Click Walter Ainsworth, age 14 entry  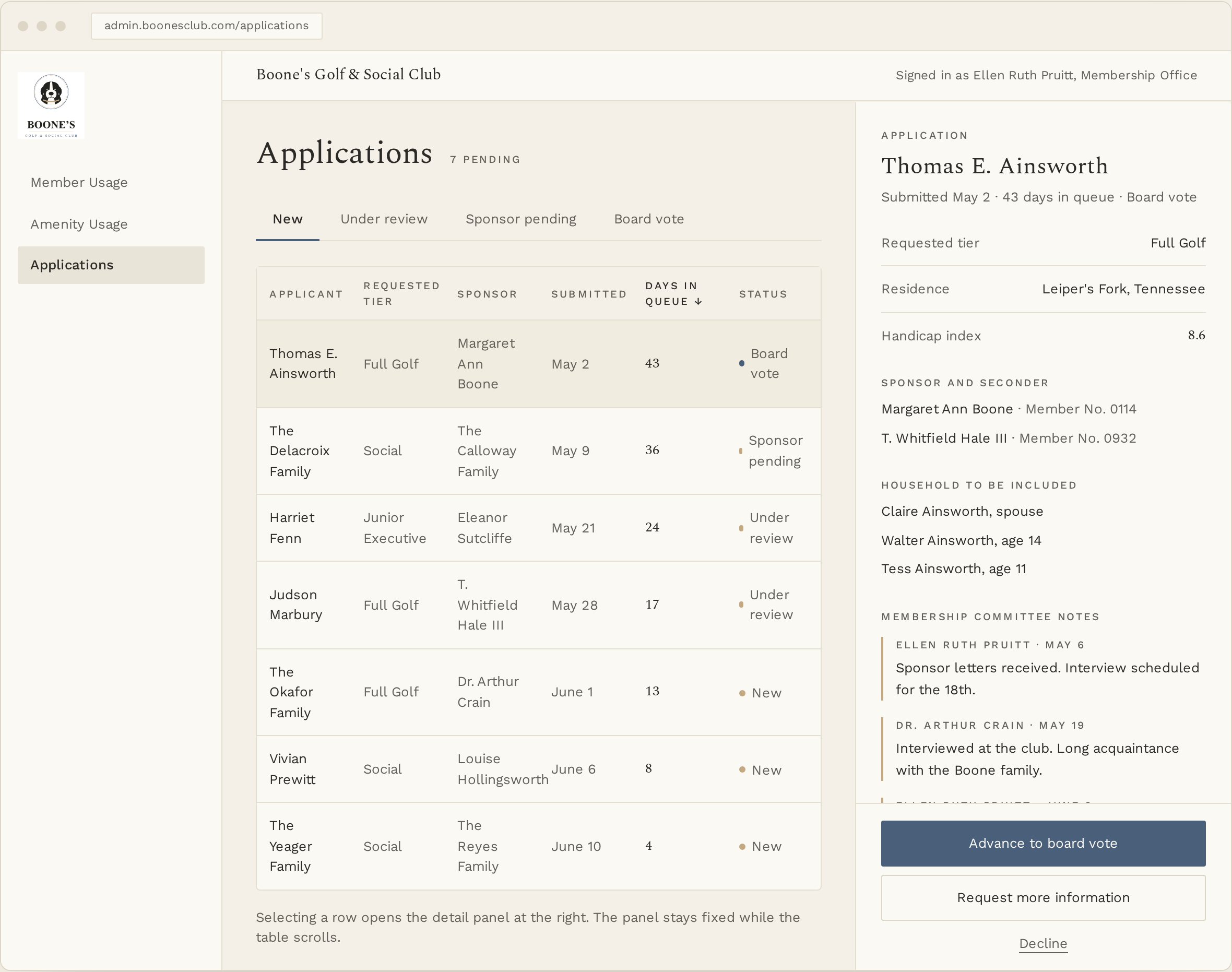click(x=961, y=540)
